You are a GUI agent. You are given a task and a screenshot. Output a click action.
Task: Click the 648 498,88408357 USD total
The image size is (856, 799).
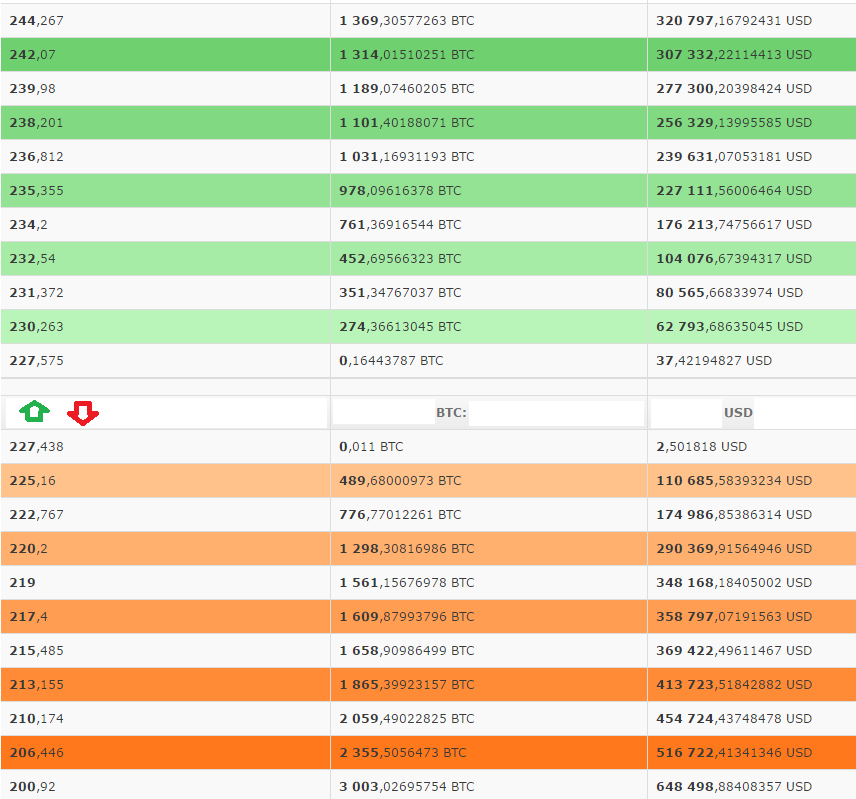point(734,786)
